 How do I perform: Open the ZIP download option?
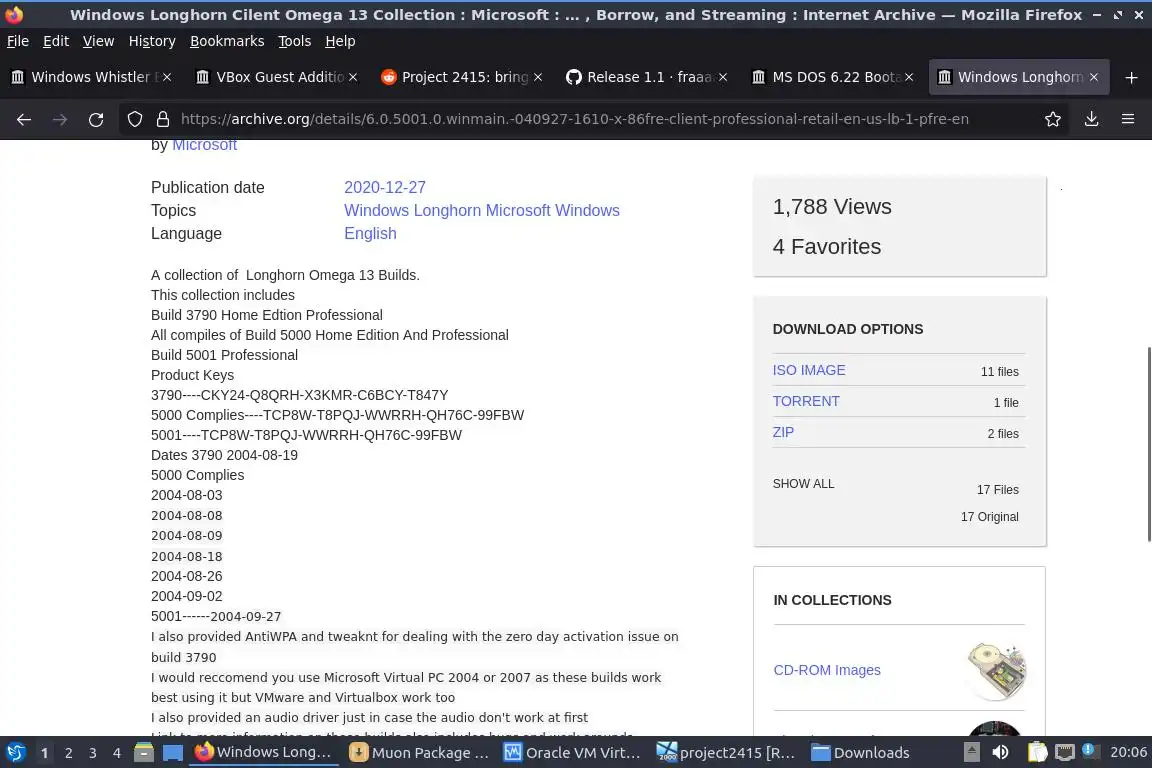pyautogui.click(x=783, y=432)
